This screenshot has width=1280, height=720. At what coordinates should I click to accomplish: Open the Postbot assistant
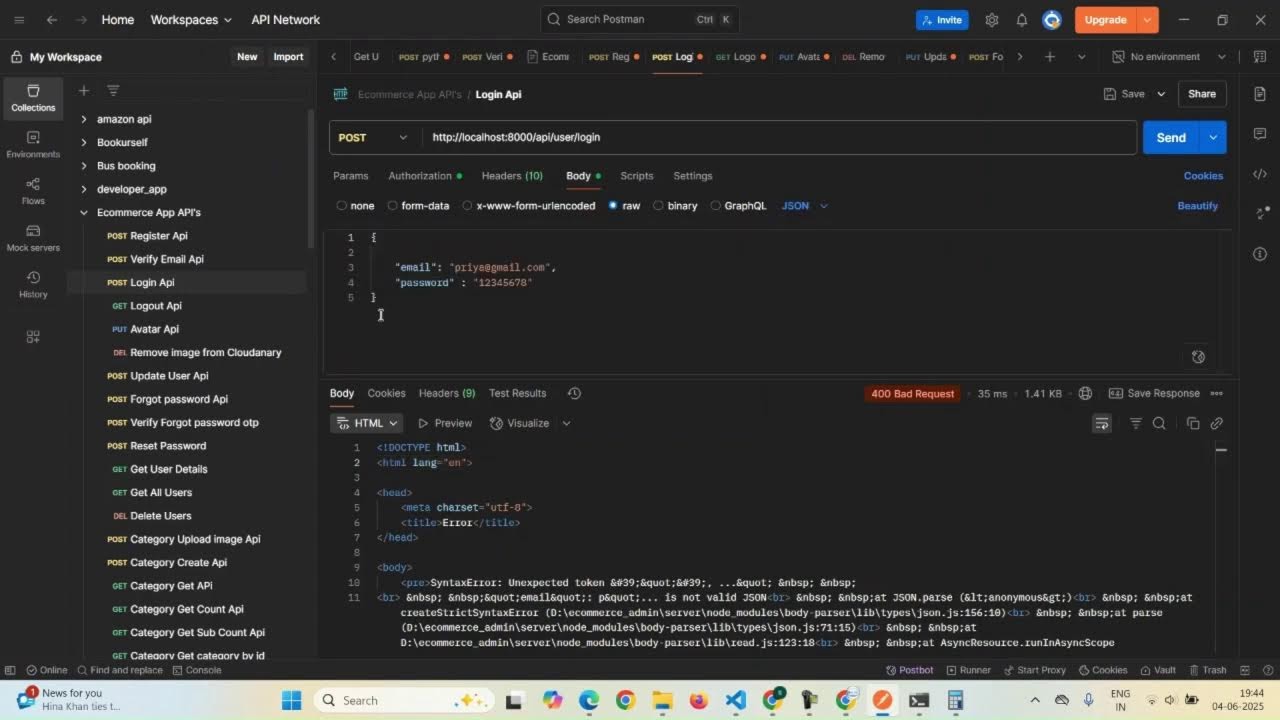908,670
